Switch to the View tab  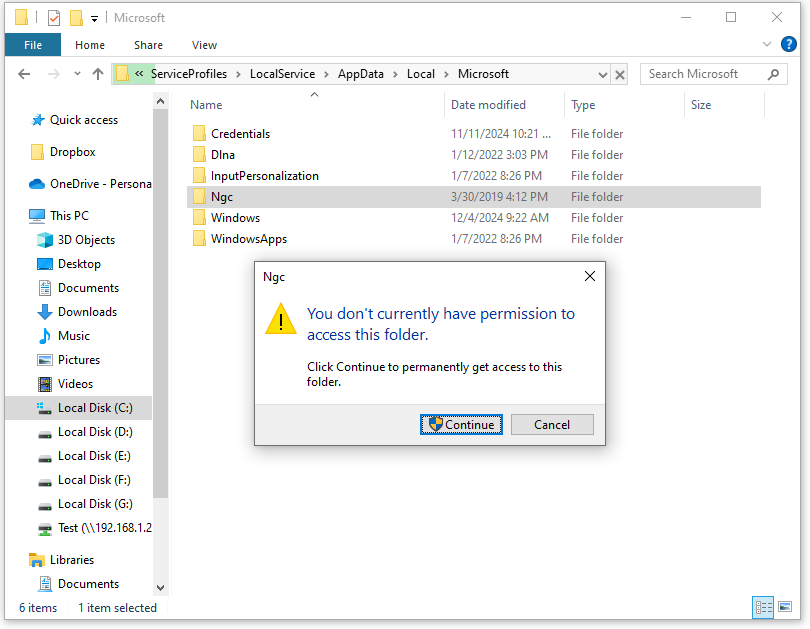coord(204,45)
